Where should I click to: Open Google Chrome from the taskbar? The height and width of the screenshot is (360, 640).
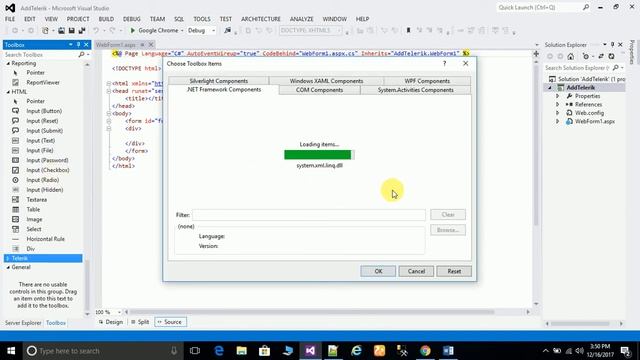pos(425,351)
